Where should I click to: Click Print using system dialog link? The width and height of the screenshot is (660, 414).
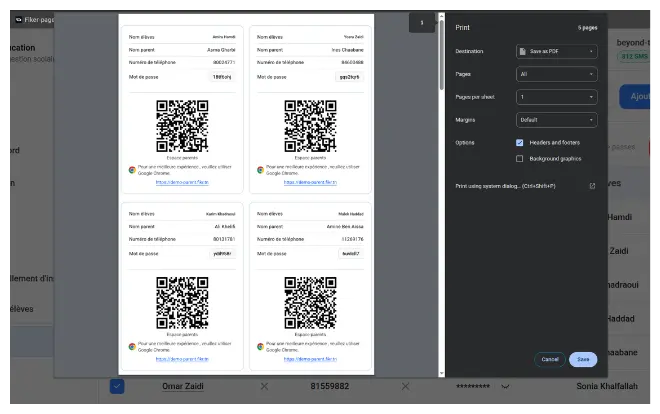(505, 186)
